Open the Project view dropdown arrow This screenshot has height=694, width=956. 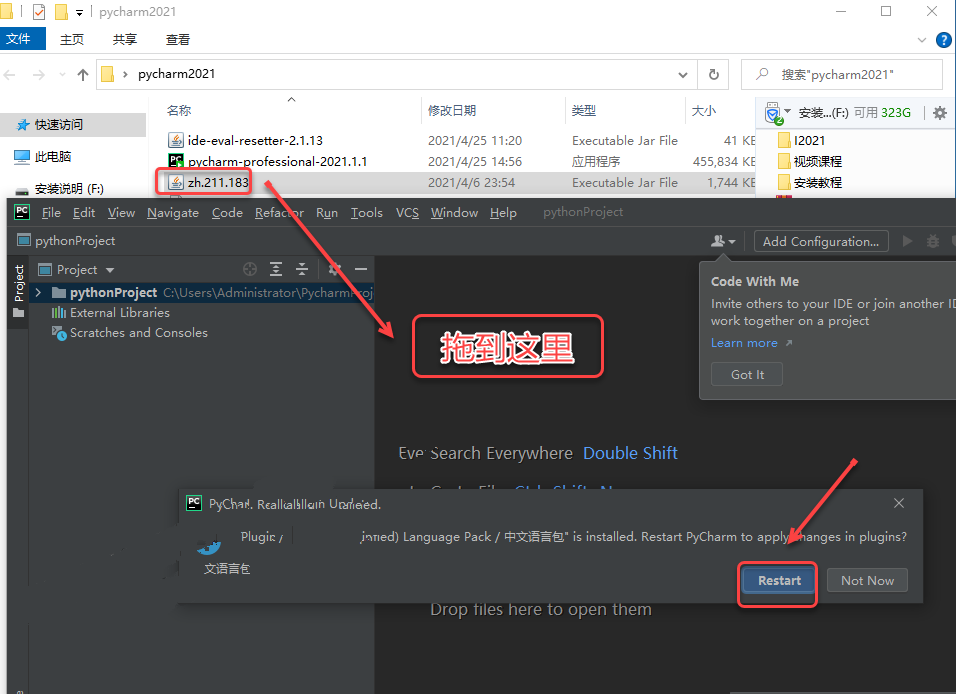(x=110, y=270)
